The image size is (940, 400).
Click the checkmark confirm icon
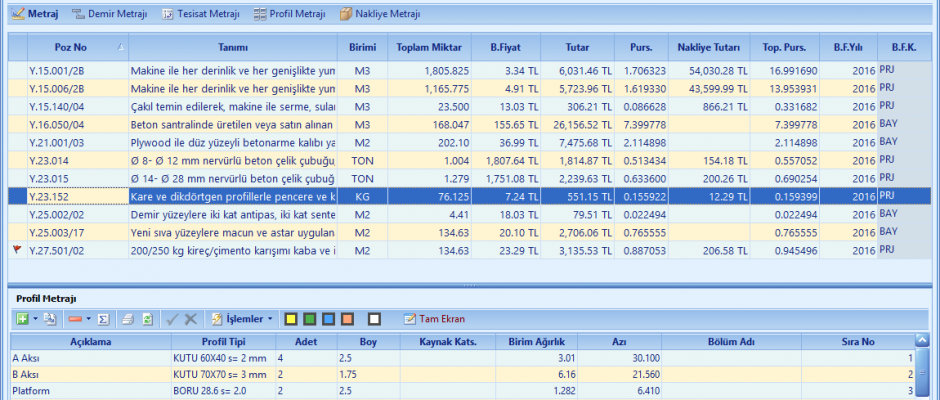(171, 319)
